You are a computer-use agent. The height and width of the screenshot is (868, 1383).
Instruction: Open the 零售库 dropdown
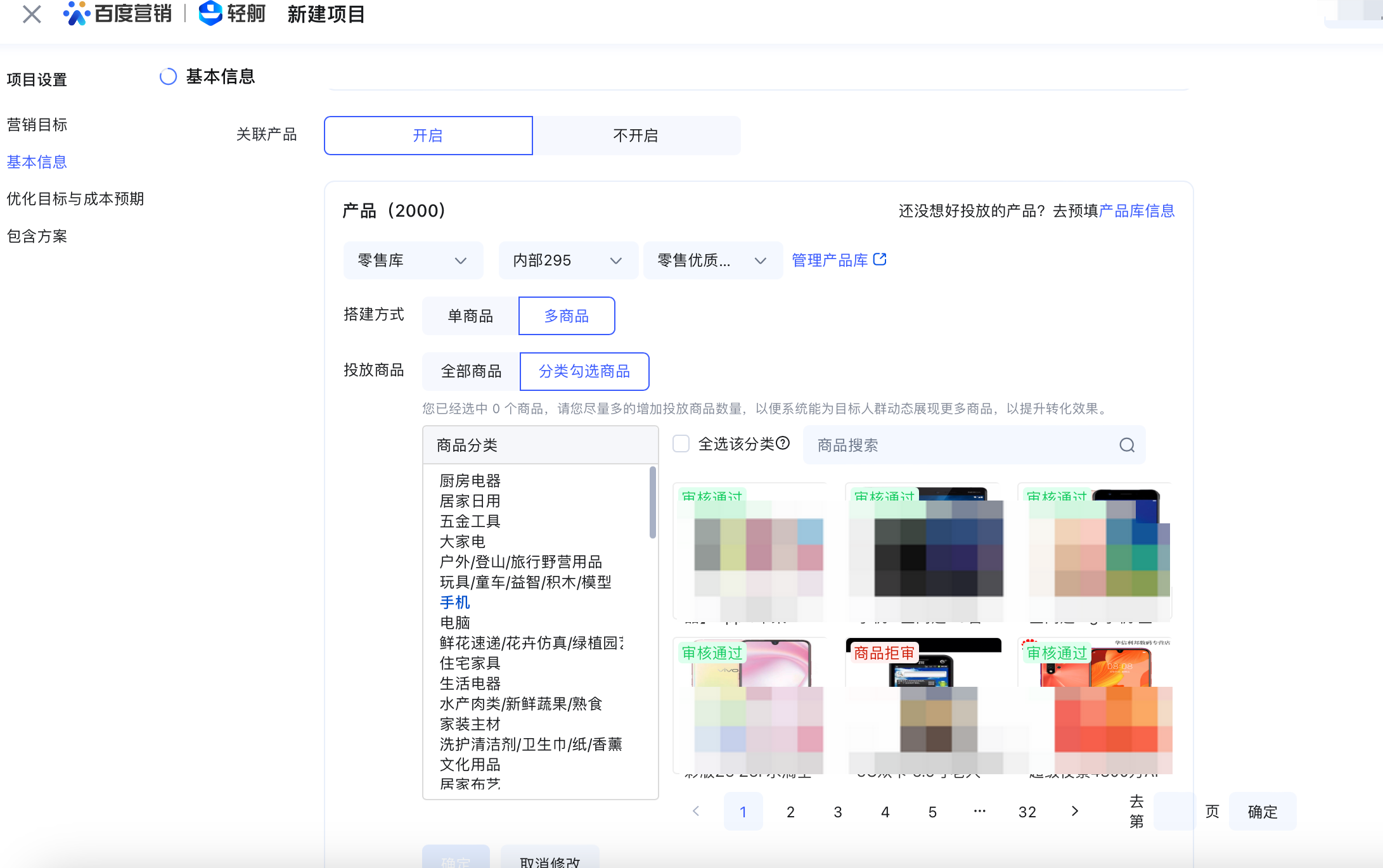point(413,260)
